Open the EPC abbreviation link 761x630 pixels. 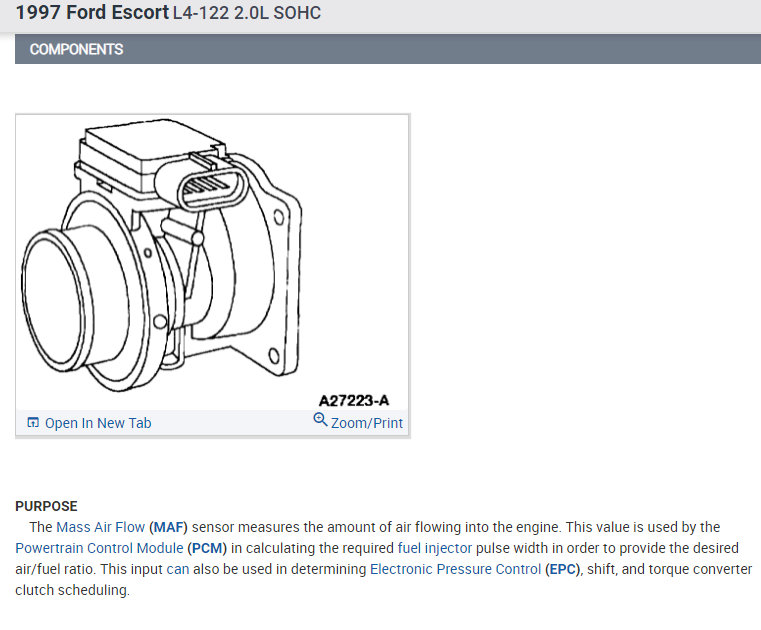pos(562,569)
